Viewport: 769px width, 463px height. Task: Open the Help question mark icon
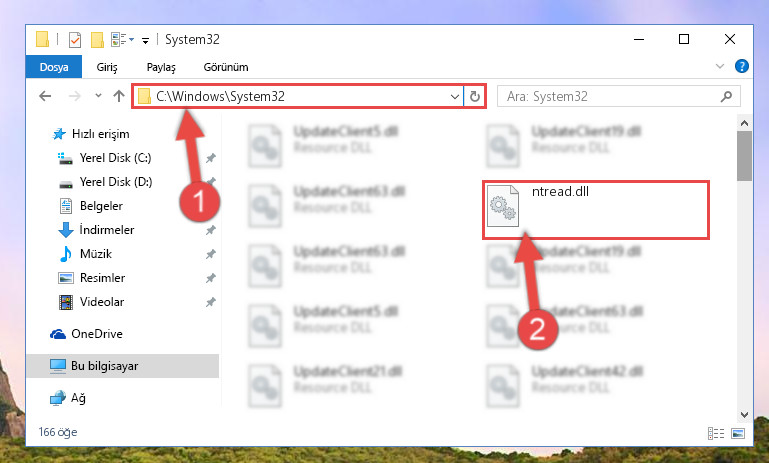pyautogui.click(x=742, y=66)
